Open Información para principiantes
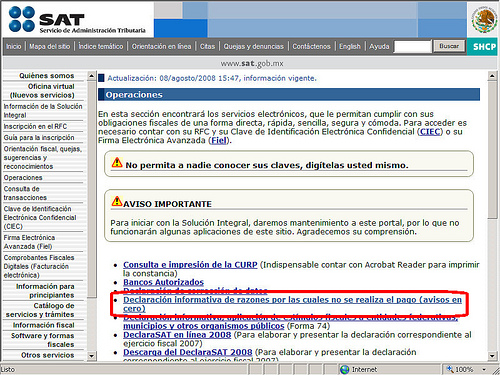Screen dimensions: 500x375 [x=45, y=291]
